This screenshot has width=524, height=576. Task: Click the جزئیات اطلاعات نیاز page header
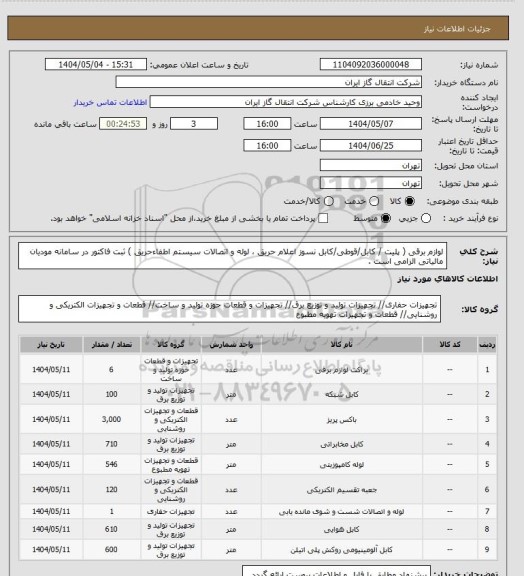point(457,29)
